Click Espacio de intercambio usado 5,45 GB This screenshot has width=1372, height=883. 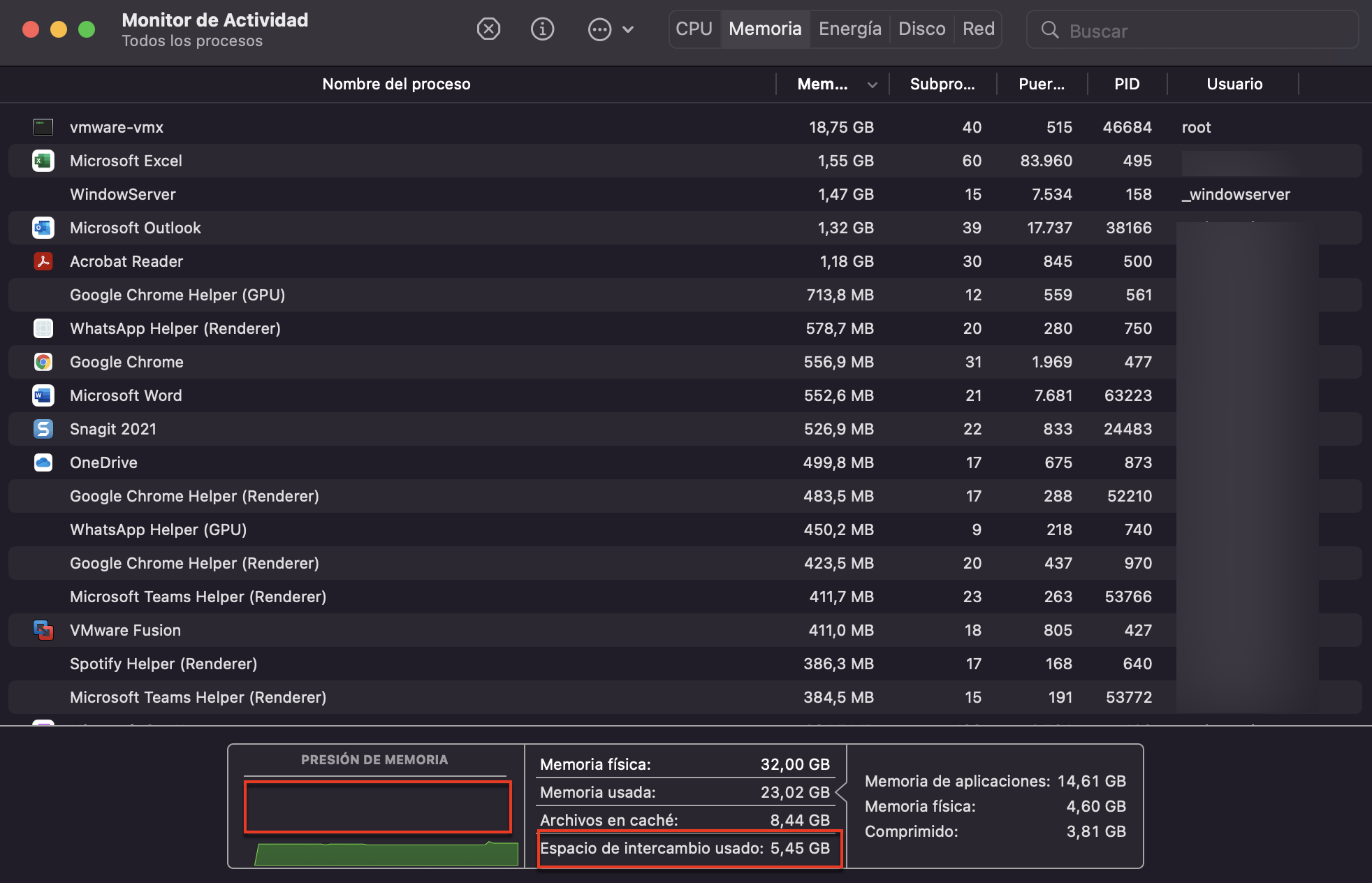(685, 848)
